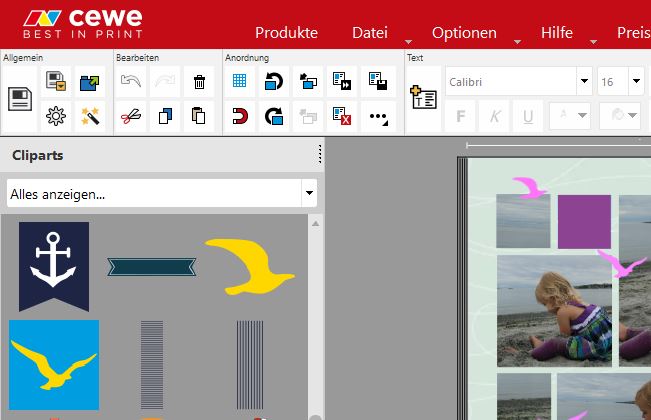Toggle bold F formatting button
The width and height of the screenshot is (651, 420).
point(460,116)
